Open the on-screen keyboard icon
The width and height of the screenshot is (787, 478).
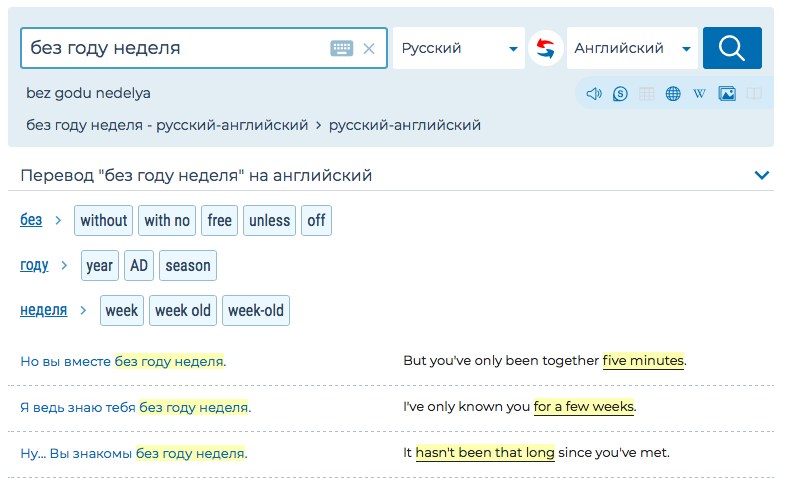(x=341, y=48)
